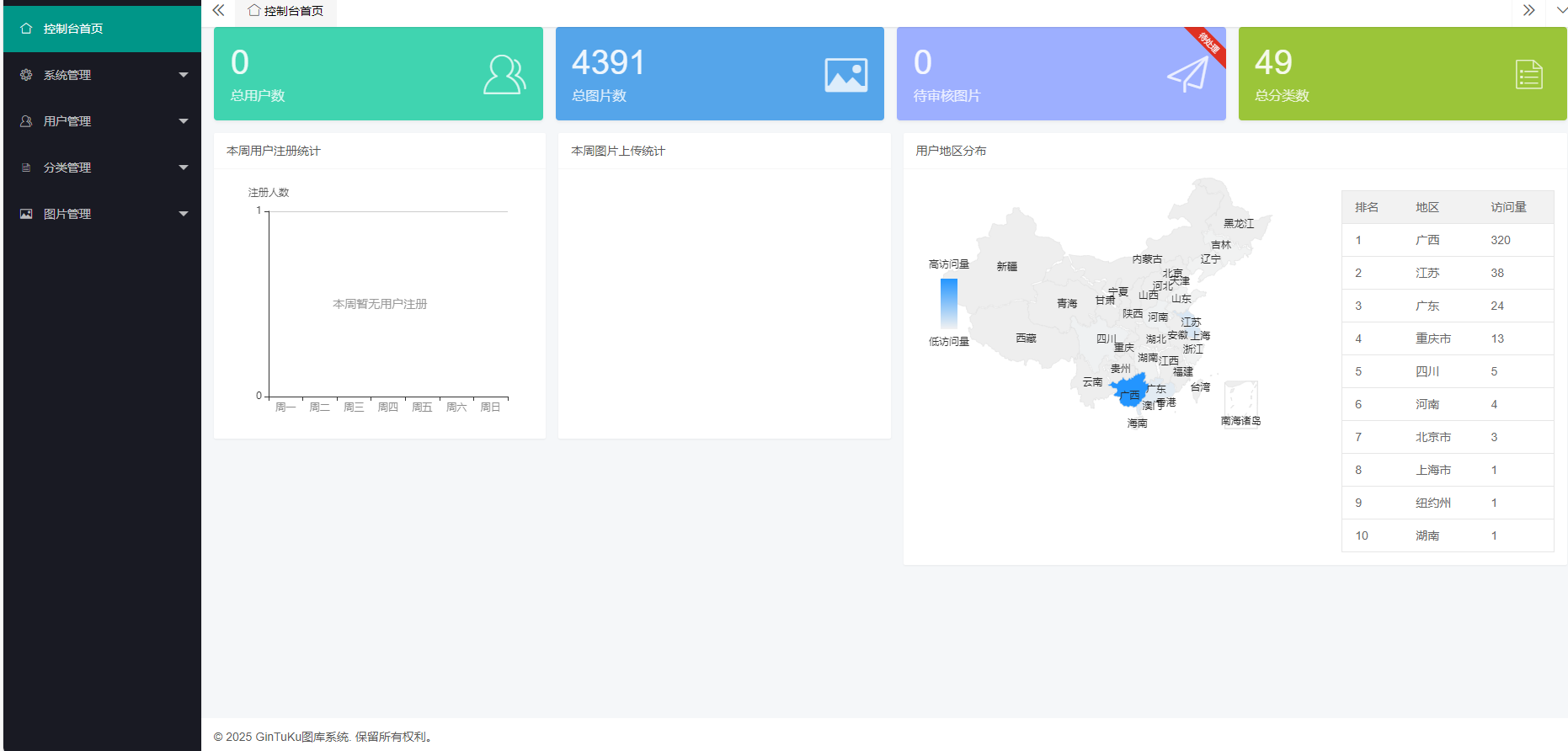Open the 总用户数 statistics card
Image resolution: width=1568 pixels, height=751 pixels.
378,74
